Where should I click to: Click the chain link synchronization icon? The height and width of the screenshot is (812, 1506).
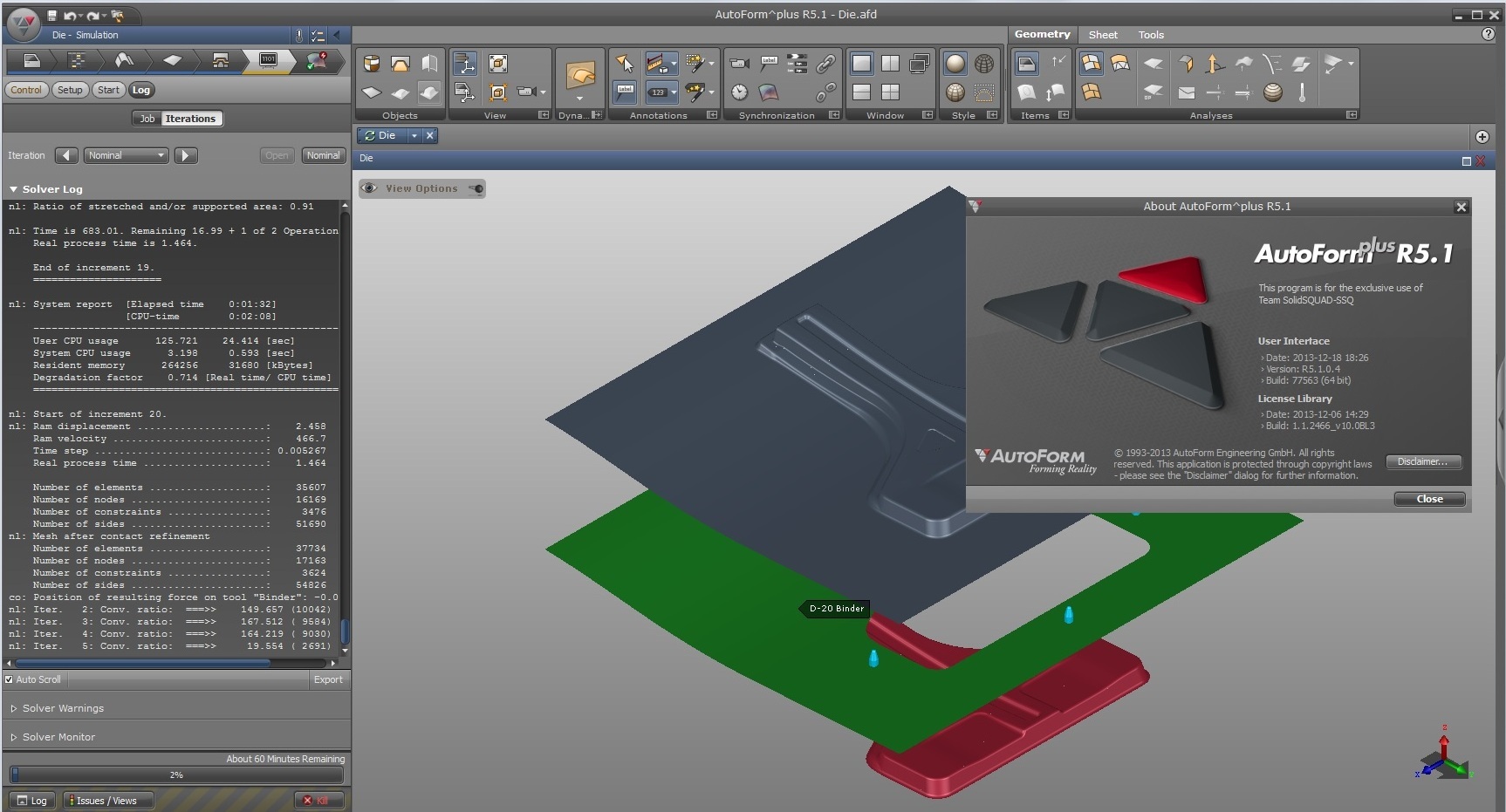click(x=825, y=63)
